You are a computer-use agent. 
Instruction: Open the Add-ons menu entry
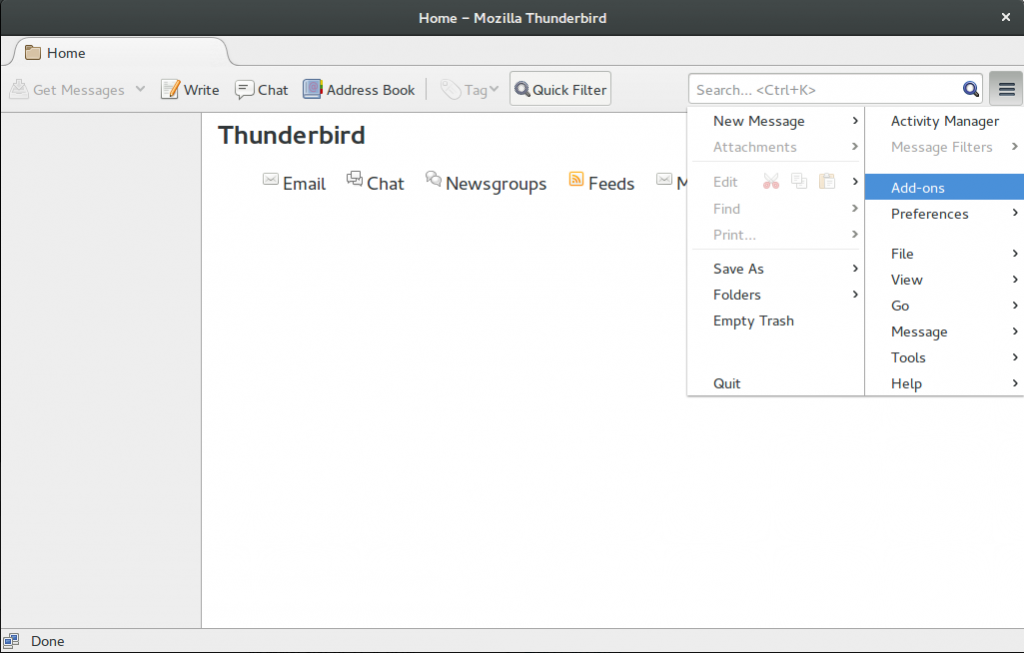point(944,187)
